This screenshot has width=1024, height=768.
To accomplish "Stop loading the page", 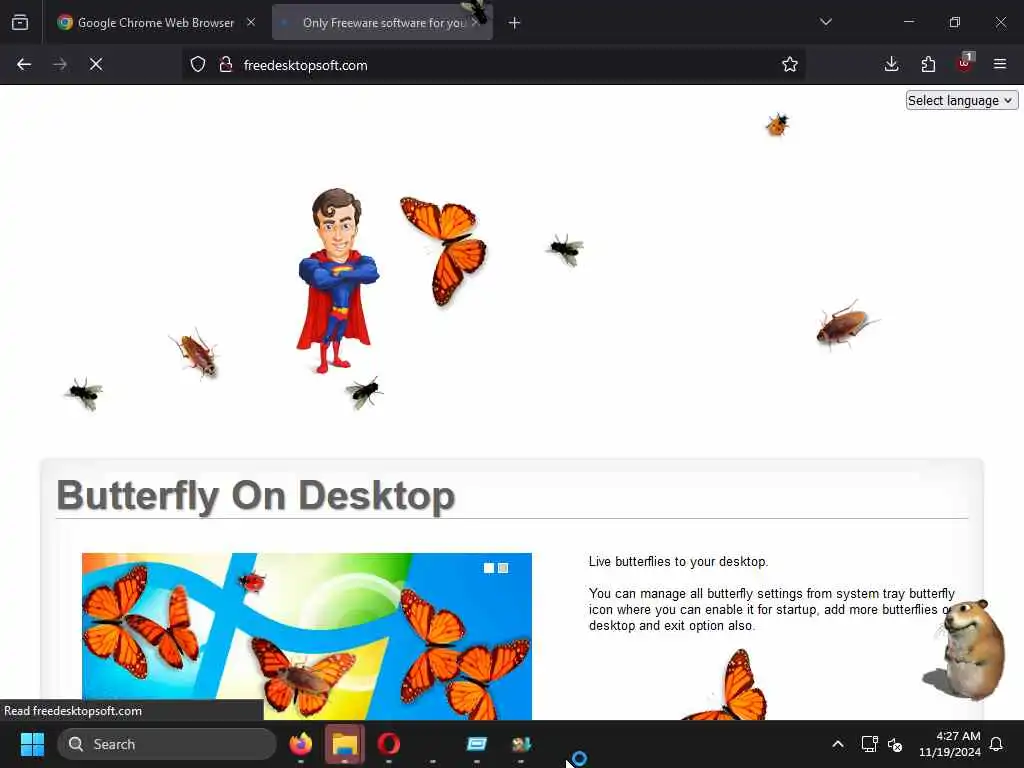I will (96, 64).
